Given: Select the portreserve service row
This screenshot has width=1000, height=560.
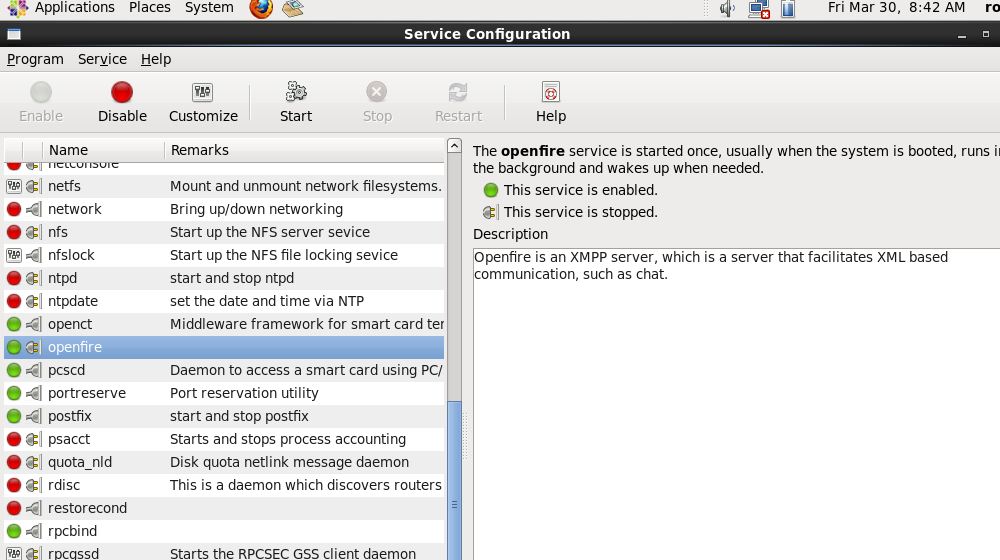Looking at the screenshot, I should [x=224, y=393].
